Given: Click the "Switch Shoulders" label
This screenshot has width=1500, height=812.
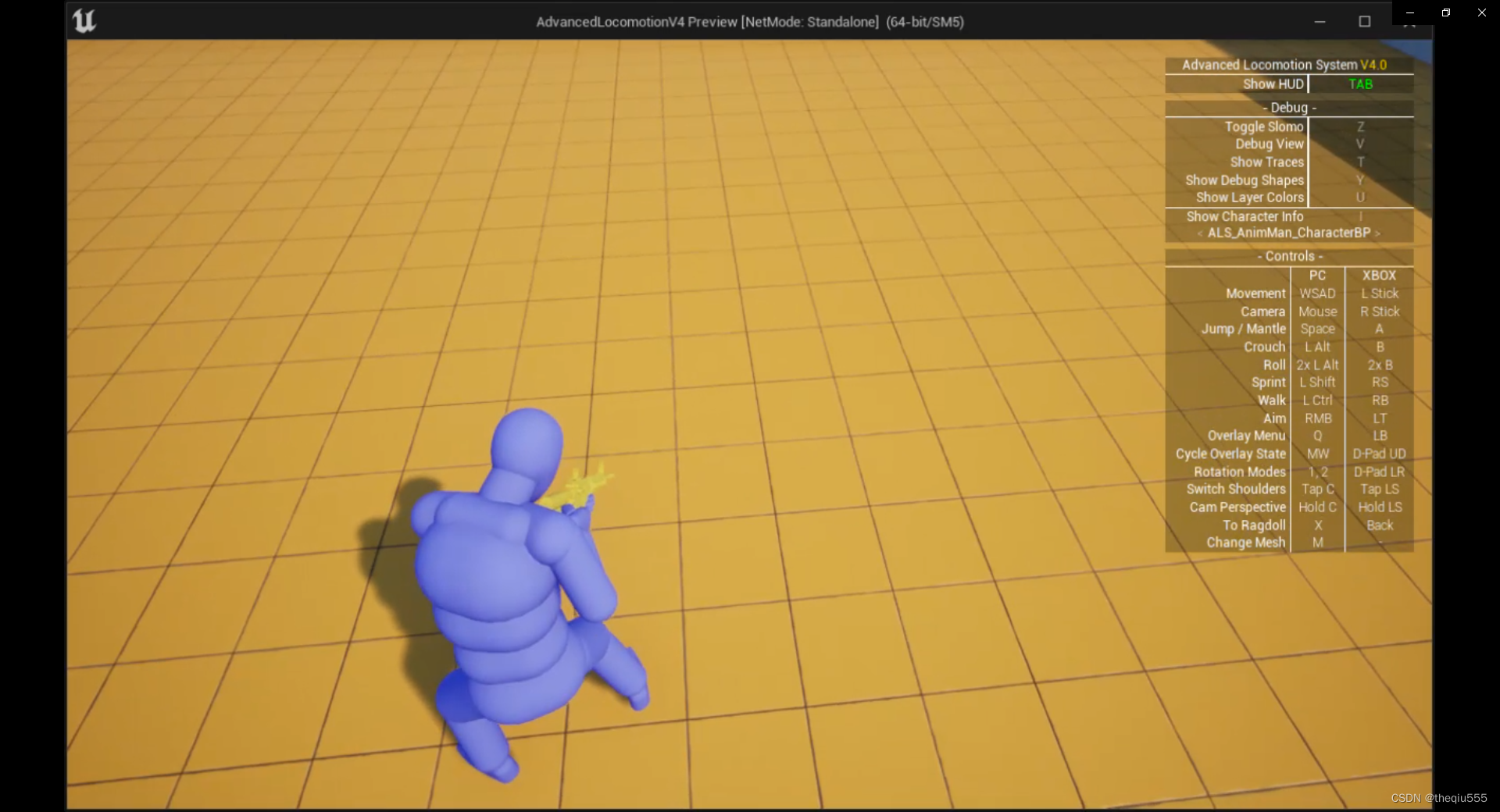Looking at the screenshot, I should click(x=1236, y=489).
